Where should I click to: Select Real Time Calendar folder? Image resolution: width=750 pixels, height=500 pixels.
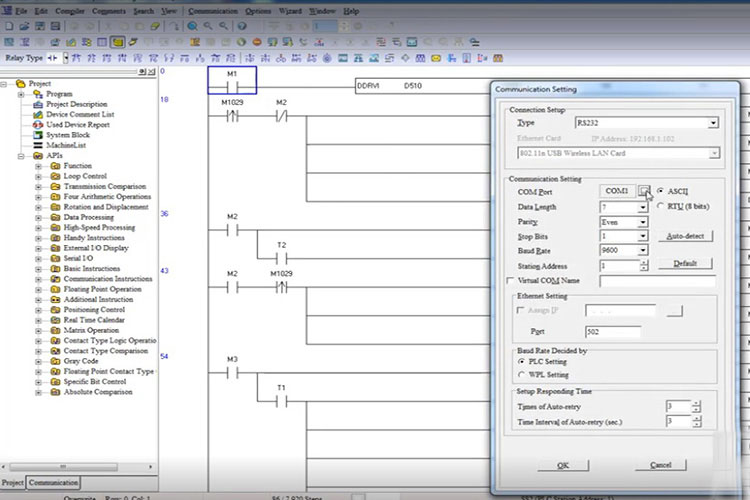tap(94, 320)
